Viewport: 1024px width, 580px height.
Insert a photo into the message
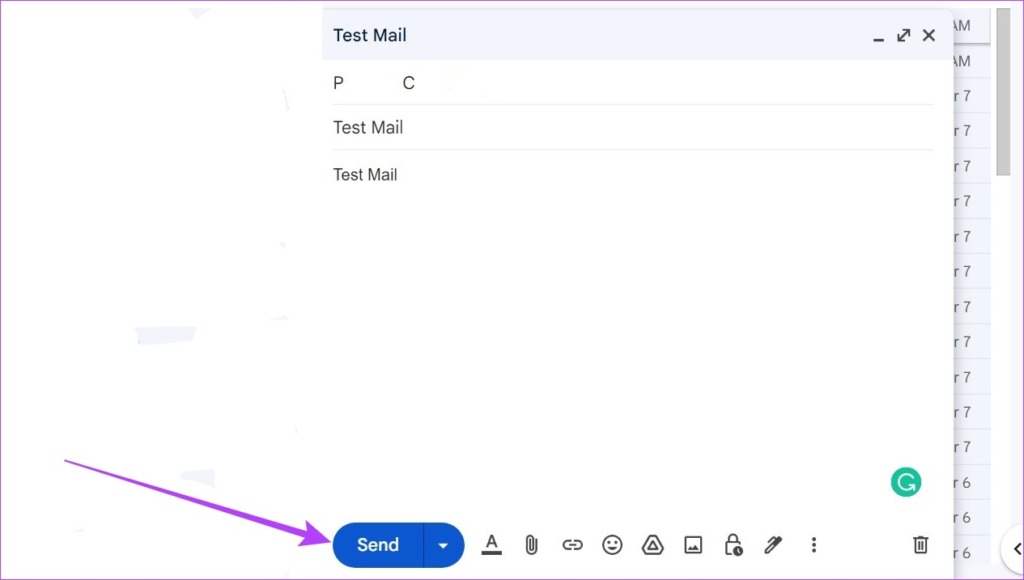[x=692, y=545]
